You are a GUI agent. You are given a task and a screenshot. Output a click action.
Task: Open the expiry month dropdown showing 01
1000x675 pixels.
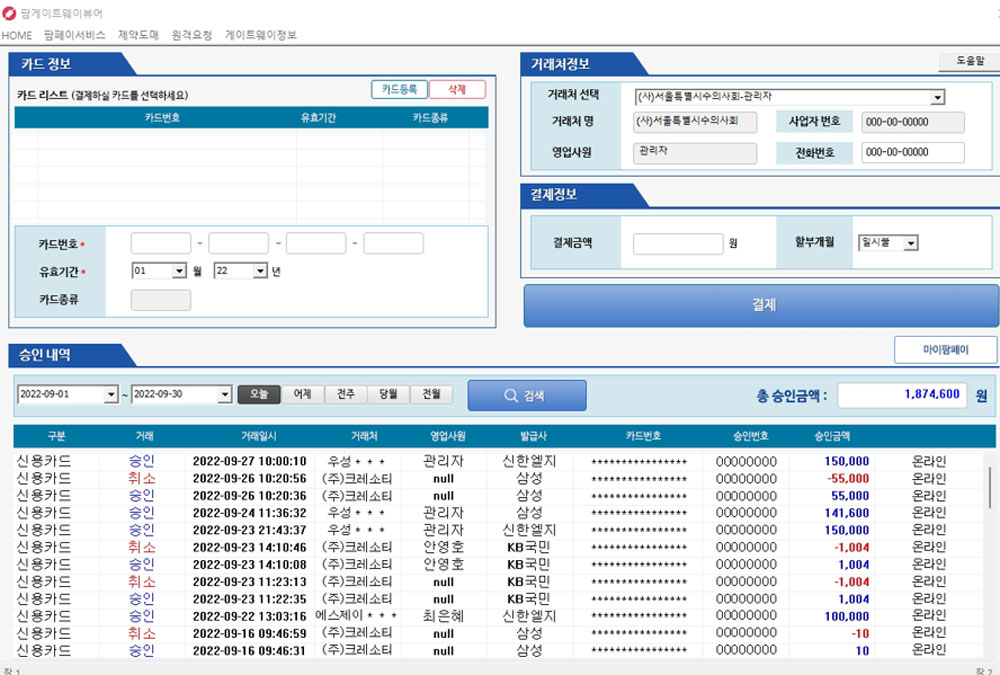pos(179,271)
